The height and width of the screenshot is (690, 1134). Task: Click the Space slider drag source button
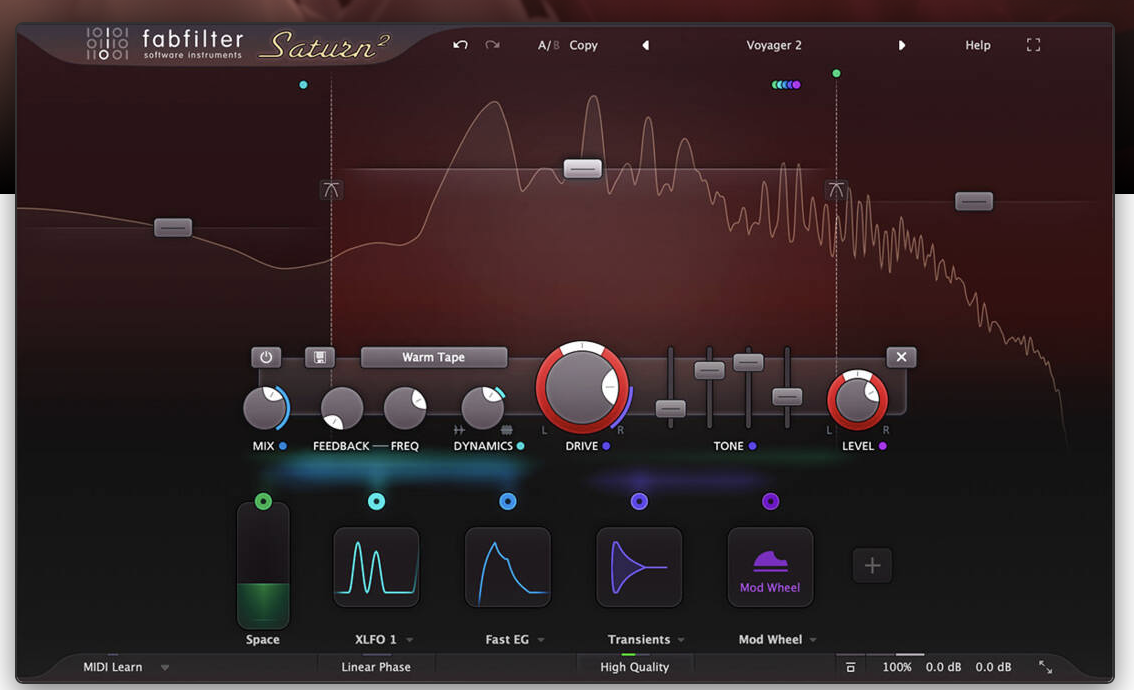tap(263, 501)
